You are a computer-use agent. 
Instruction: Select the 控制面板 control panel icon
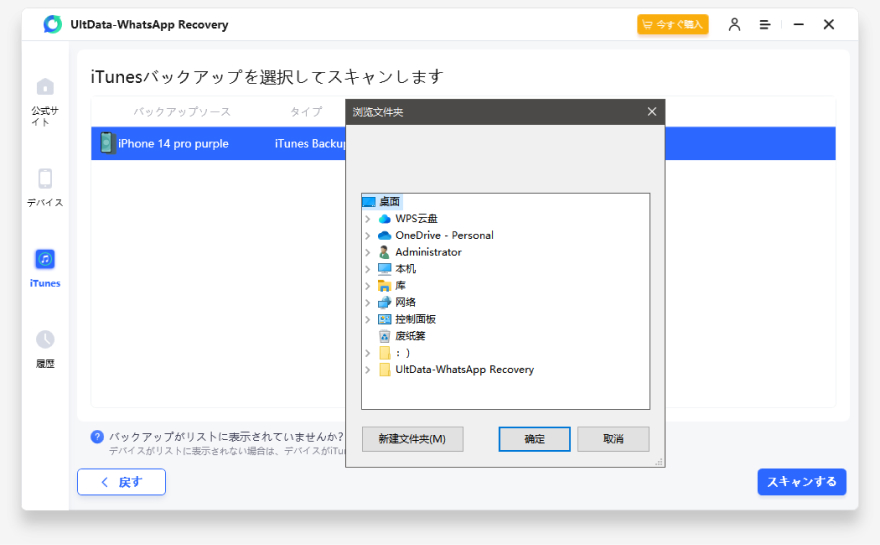tap(384, 319)
